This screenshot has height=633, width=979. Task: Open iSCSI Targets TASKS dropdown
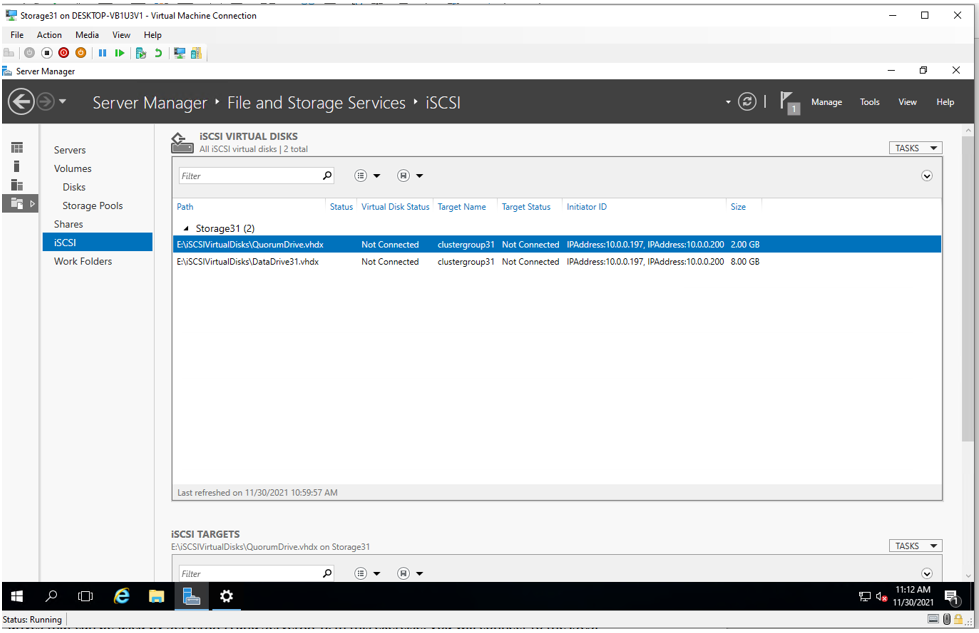click(x=915, y=546)
